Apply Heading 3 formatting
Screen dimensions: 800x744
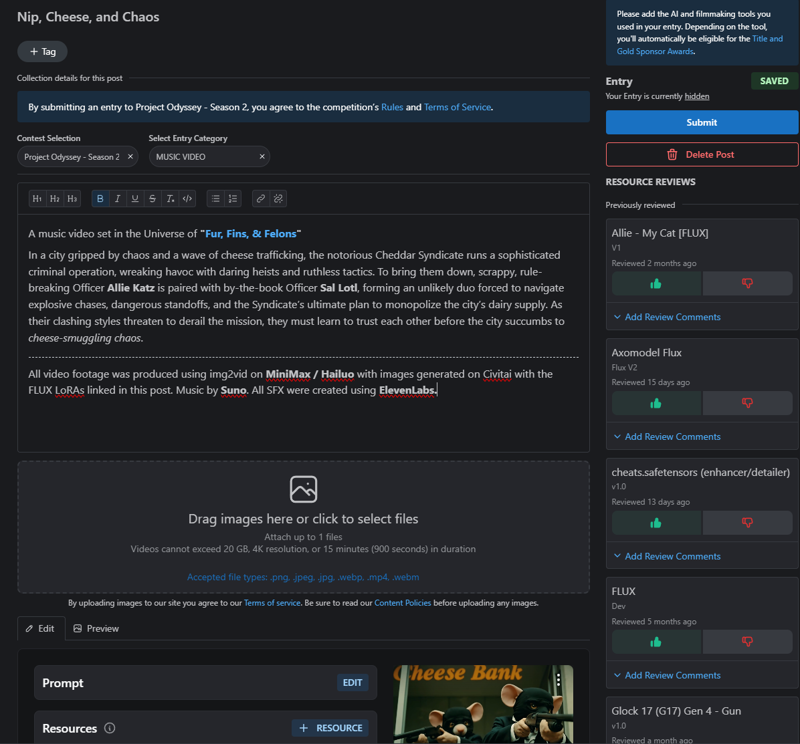(72, 199)
